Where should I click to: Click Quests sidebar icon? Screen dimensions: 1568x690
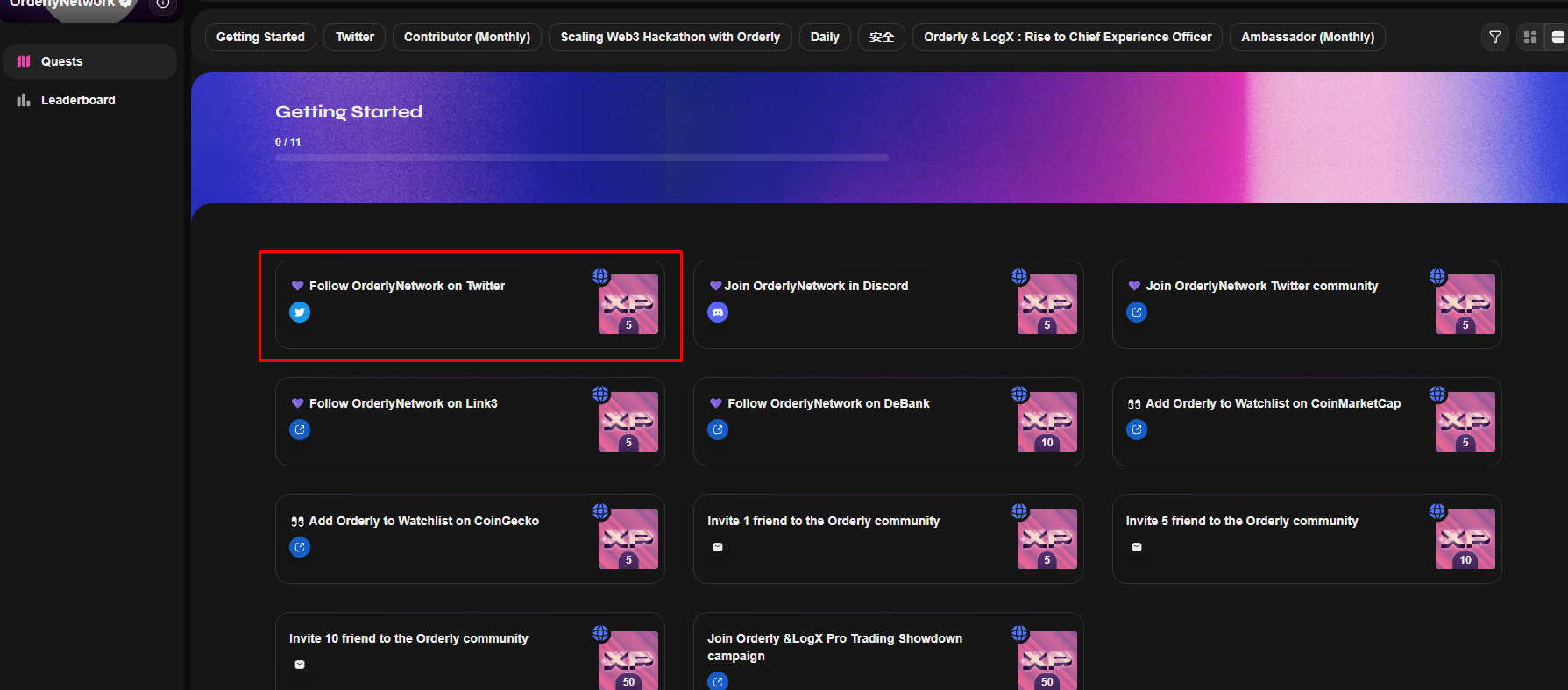[x=24, y=61]
